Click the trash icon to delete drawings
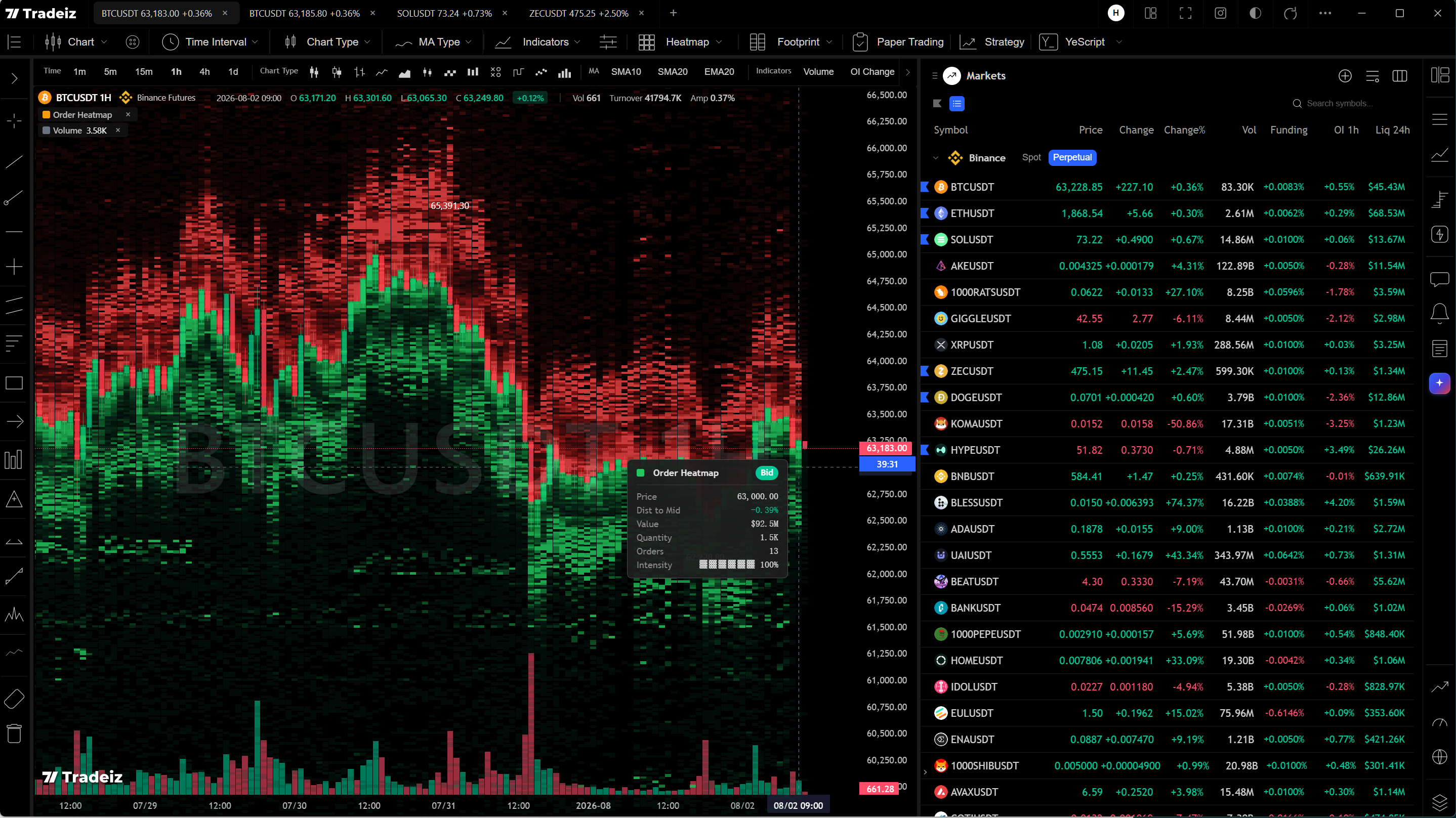This screenshot has width=1456, height=818. pos(14,733)
